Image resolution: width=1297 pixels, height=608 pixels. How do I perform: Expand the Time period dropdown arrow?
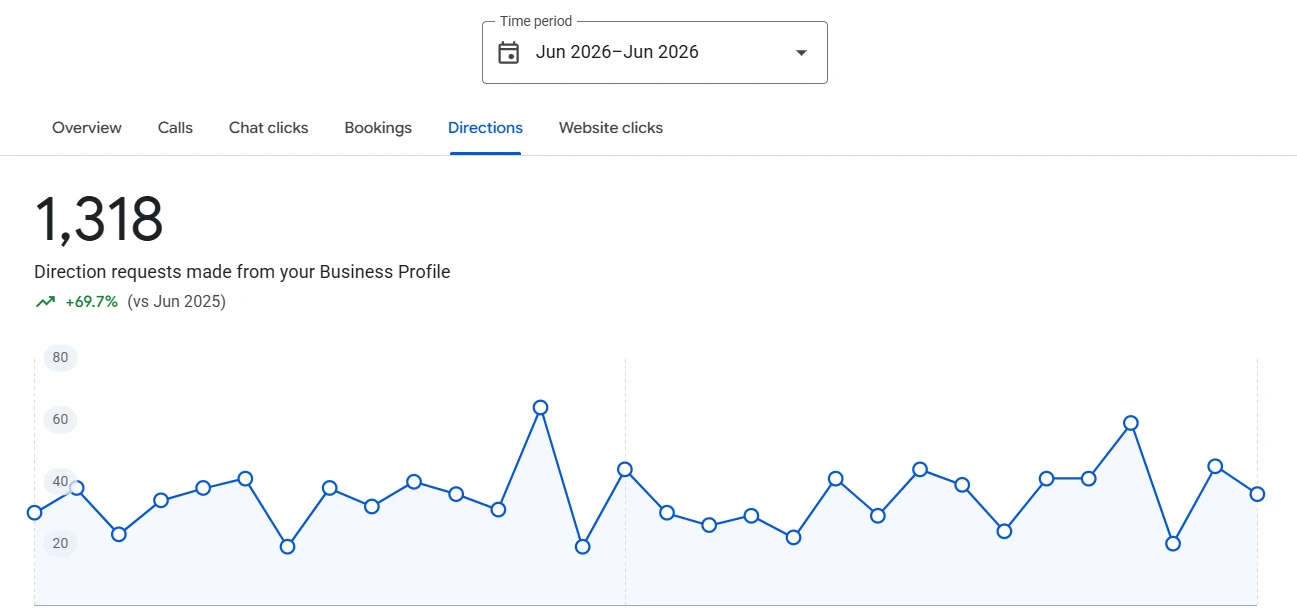(x=801, y=53)
